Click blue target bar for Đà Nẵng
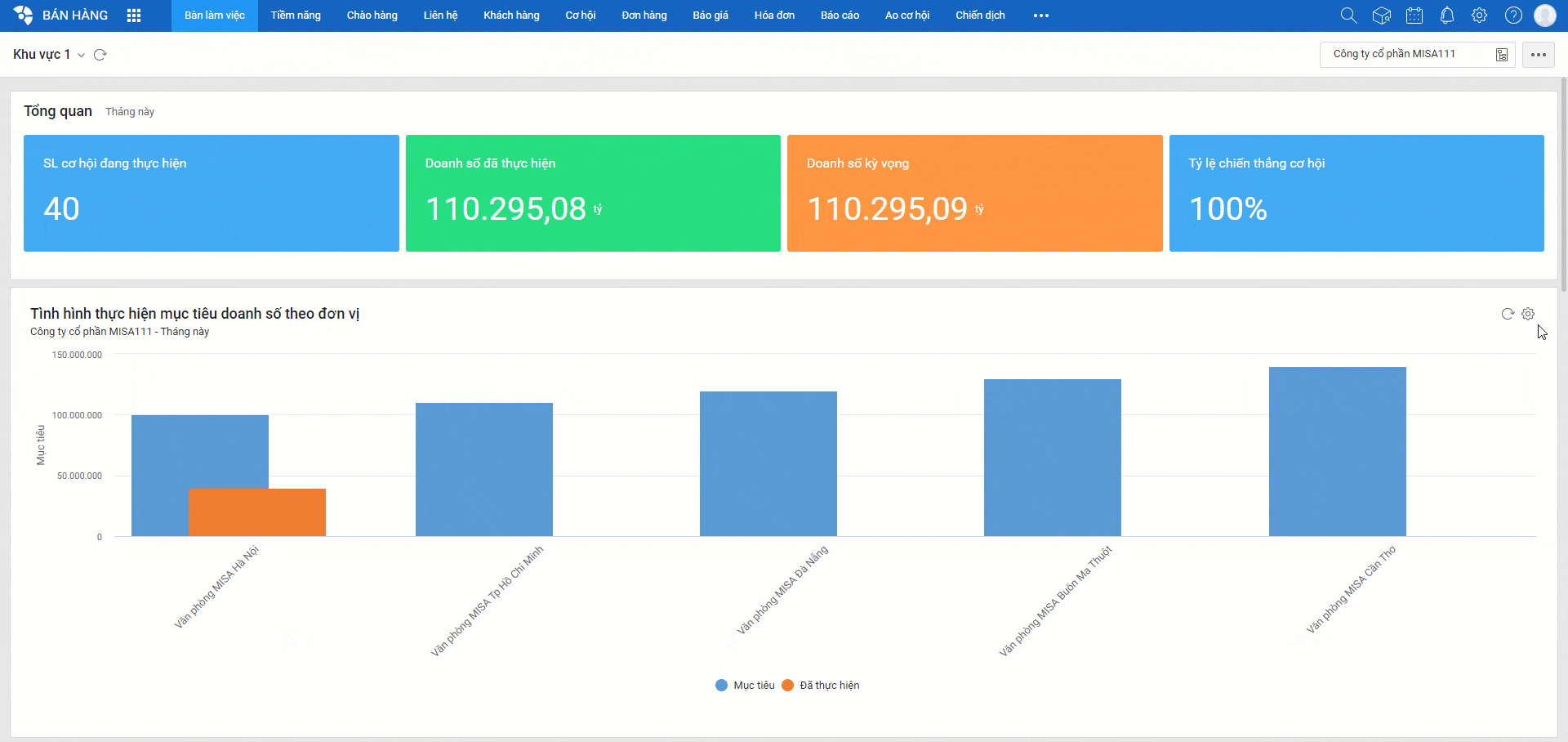This screenshot has width=1568, height=742. click(x=768, y=463)
